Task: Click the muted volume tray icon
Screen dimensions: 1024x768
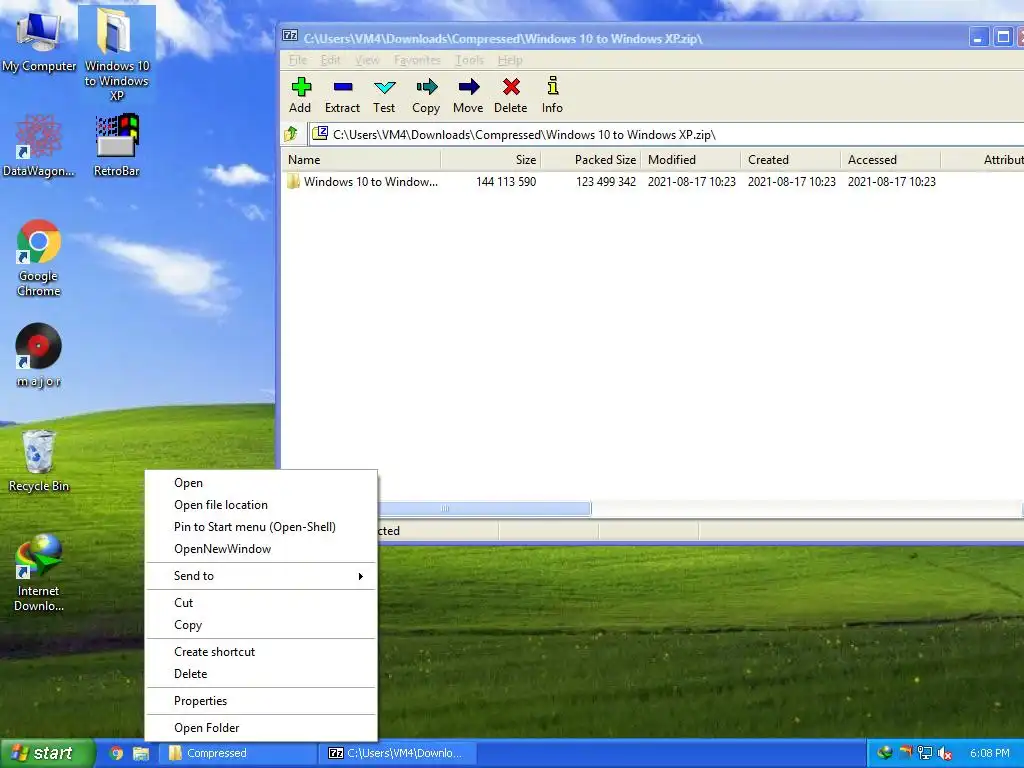Action: click(x=944, y=753)
